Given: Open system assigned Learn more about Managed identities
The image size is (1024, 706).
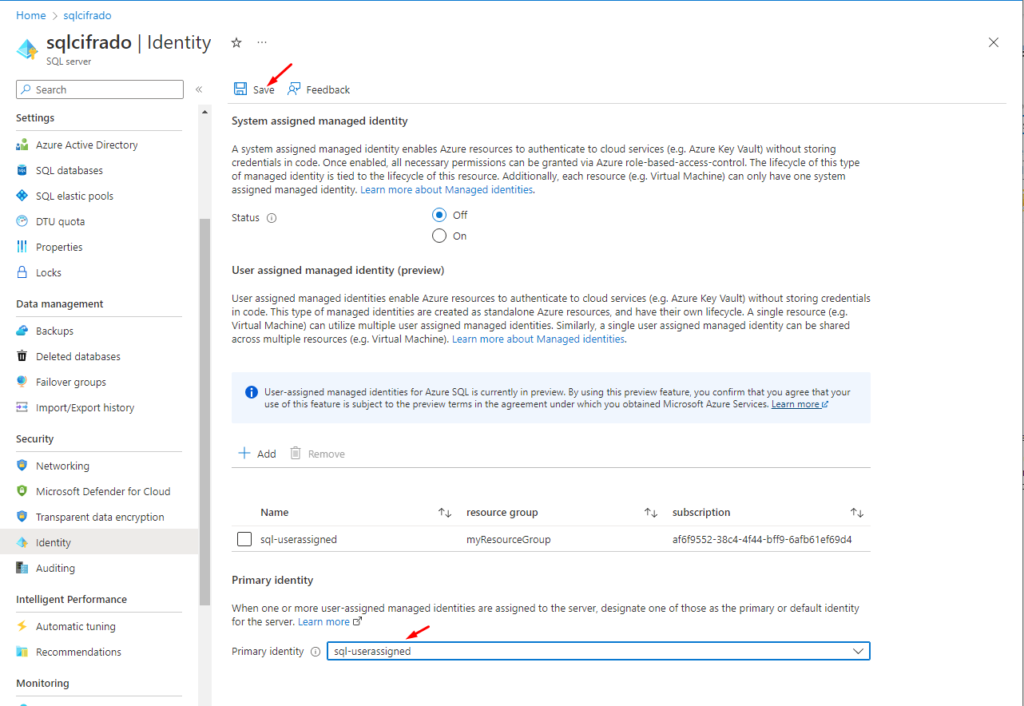Looking at the screenshot, I should tap(447, 189).
